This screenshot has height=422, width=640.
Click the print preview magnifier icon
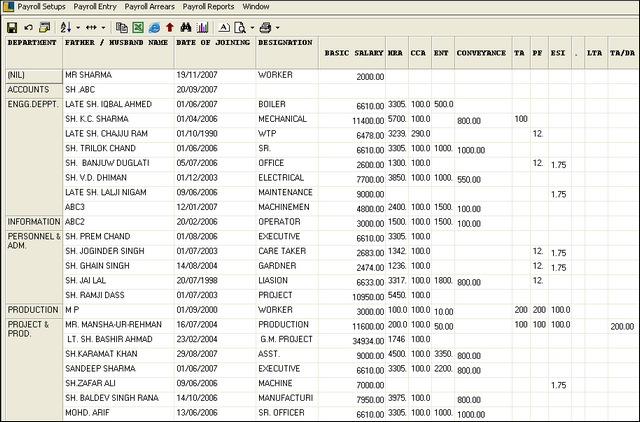(x=240, y=28)
